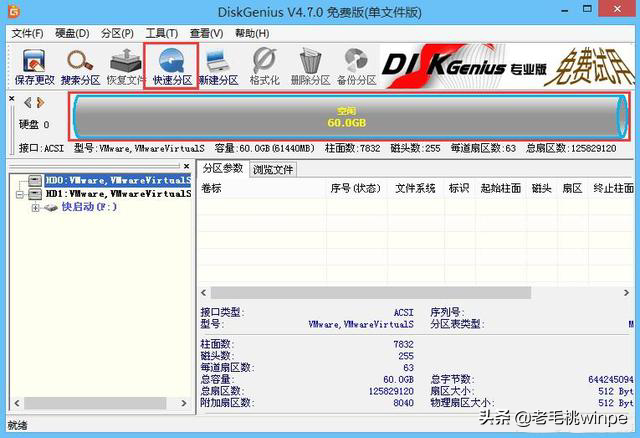Click the 恢复文件 recover files icon
Screen dimensions: 640x438
[x=126, y=65]
